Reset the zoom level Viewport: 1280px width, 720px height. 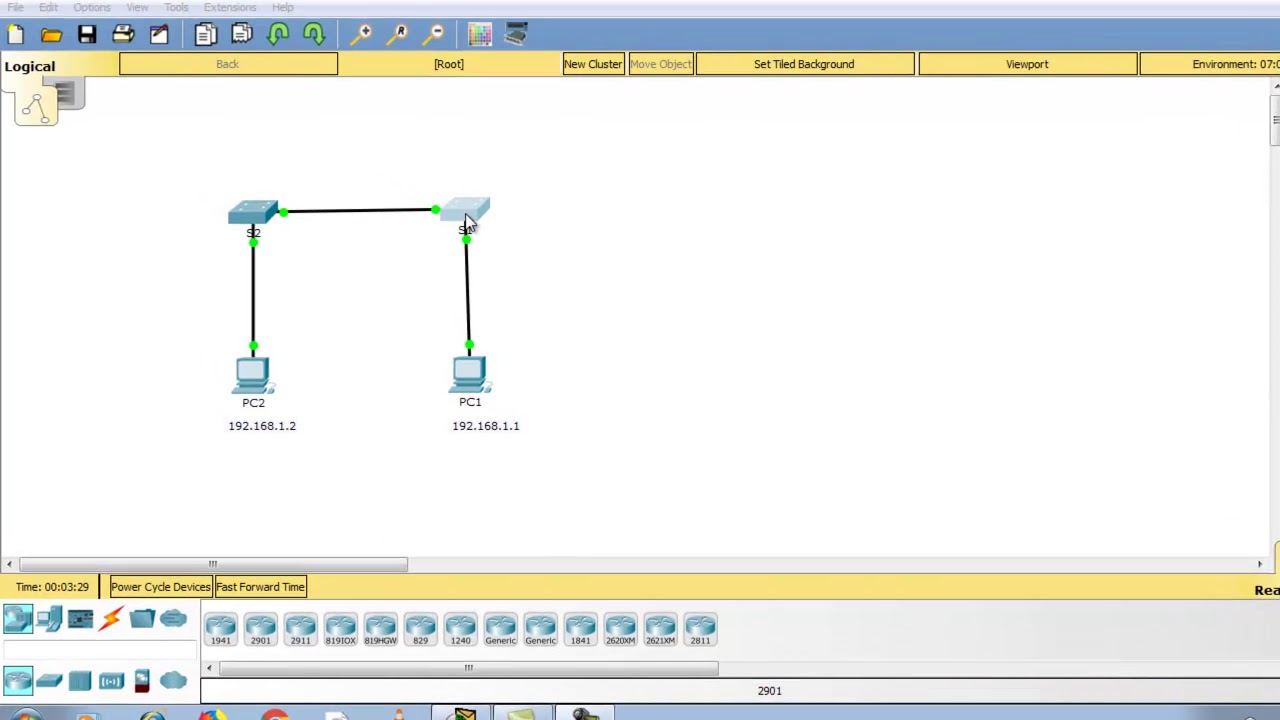tap(399, 35)
